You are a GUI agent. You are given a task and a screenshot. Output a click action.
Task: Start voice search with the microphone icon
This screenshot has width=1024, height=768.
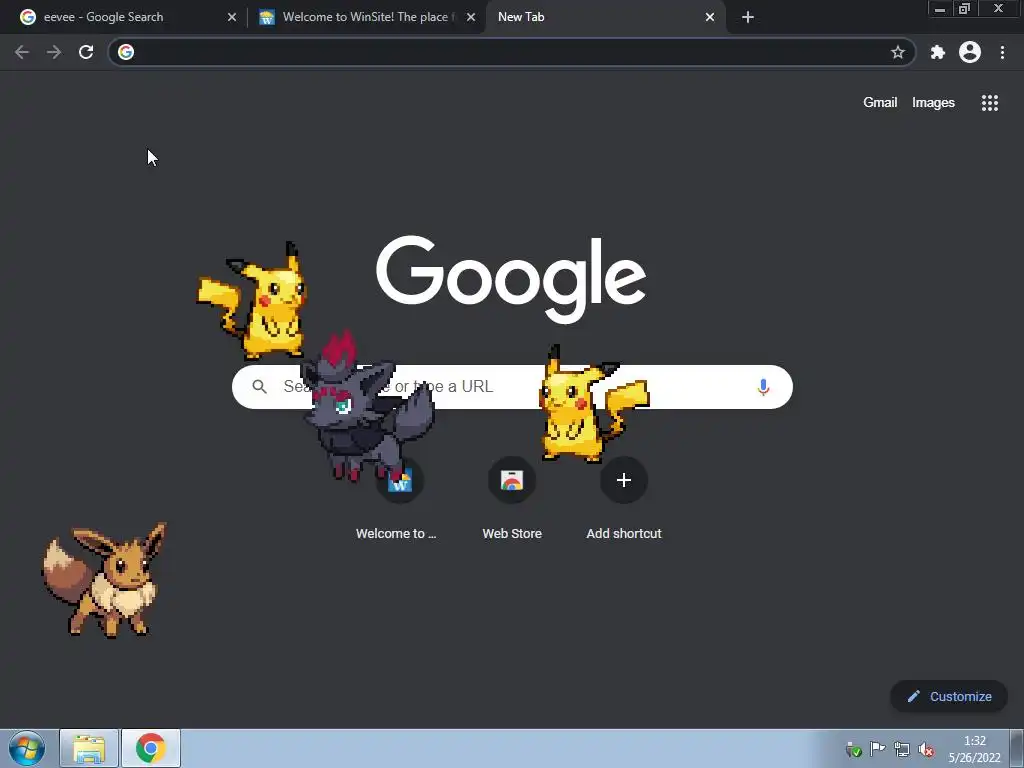tap(763, 387)
